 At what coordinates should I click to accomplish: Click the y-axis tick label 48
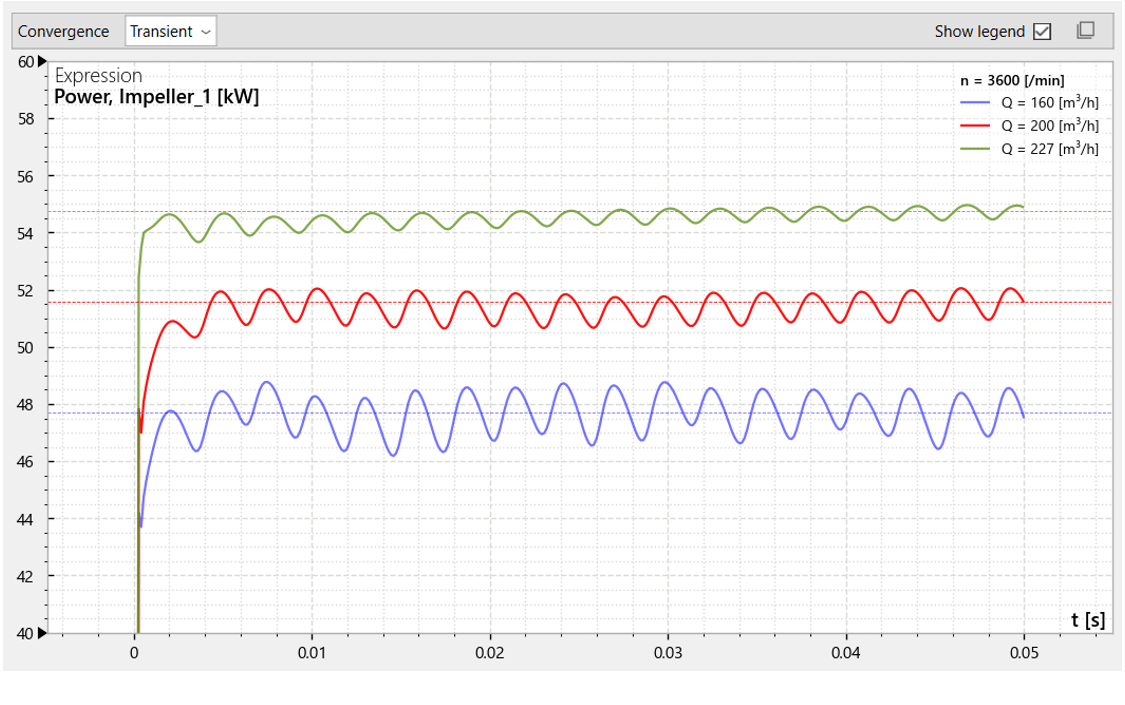26,405
